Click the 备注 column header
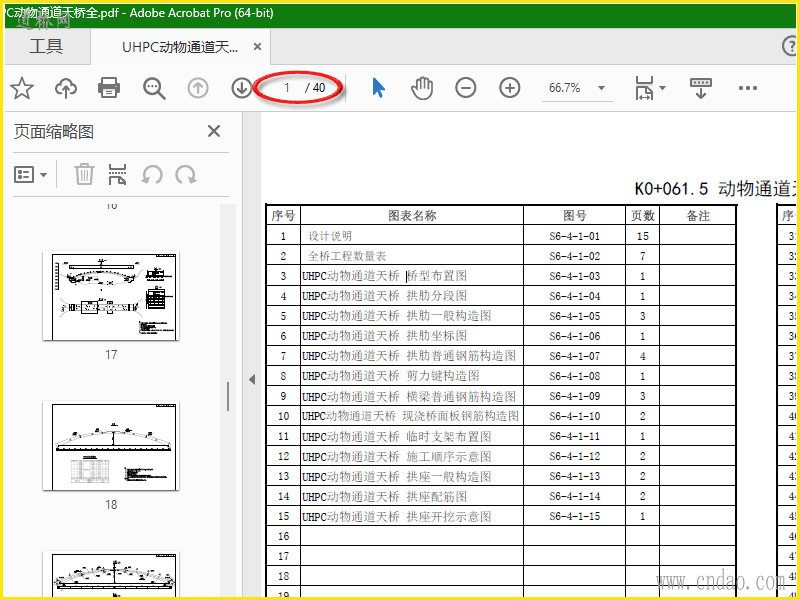The width and height of the screenshot is (800, 600). click(698, 215)
